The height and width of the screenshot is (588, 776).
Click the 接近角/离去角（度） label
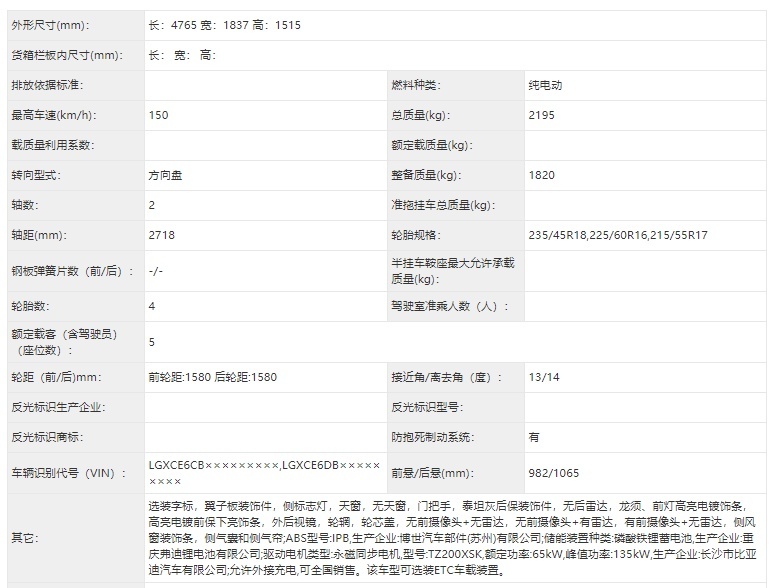pyautogui.click(x=446, y=377)
